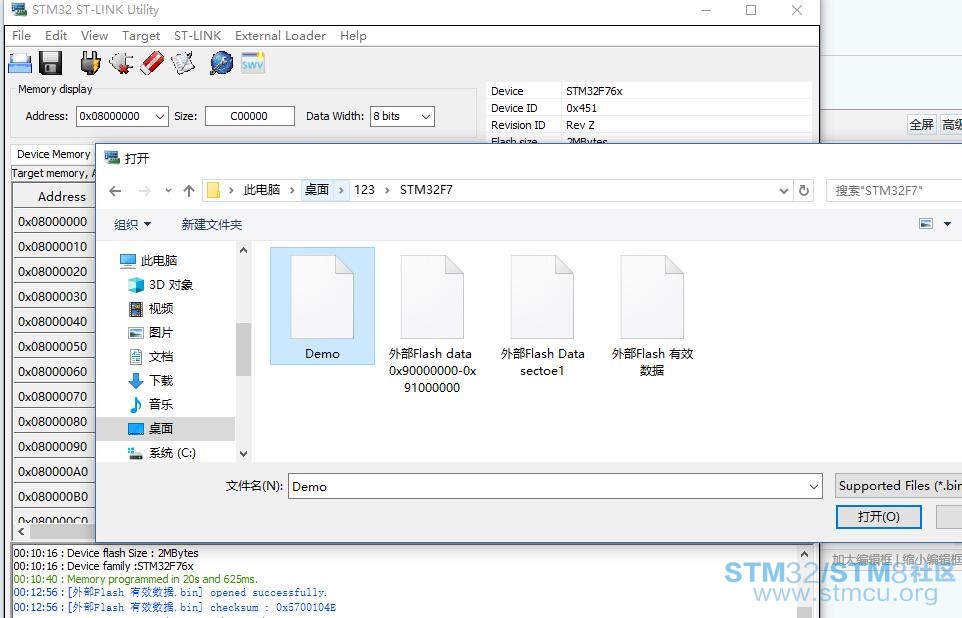Image resolution: width=962 pixels, height=618 pixels.
Task: Navigate to 123 breadcrumb folder
Action: pos(364,190)
